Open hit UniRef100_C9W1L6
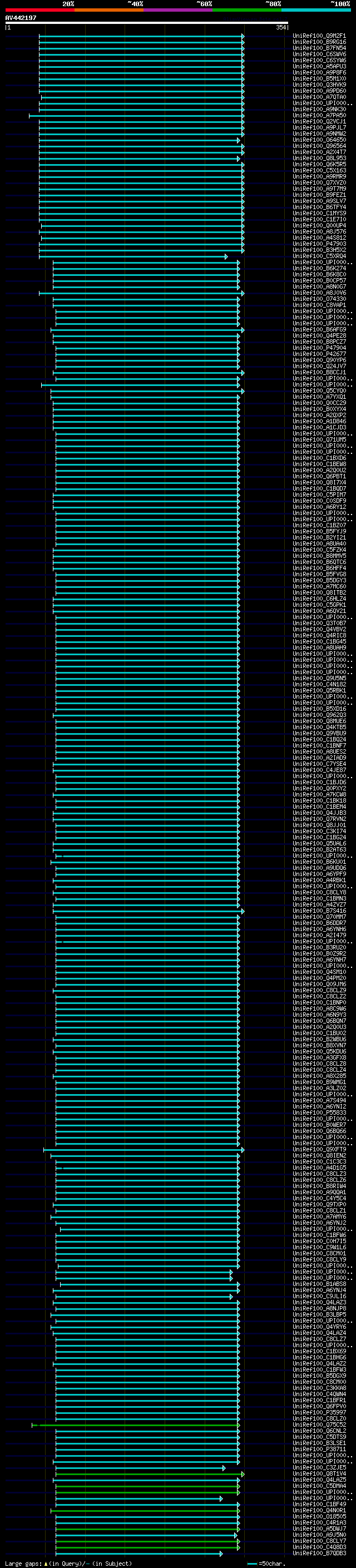The height and width of the screenshot is (1568, 356). click(319, 1247)
